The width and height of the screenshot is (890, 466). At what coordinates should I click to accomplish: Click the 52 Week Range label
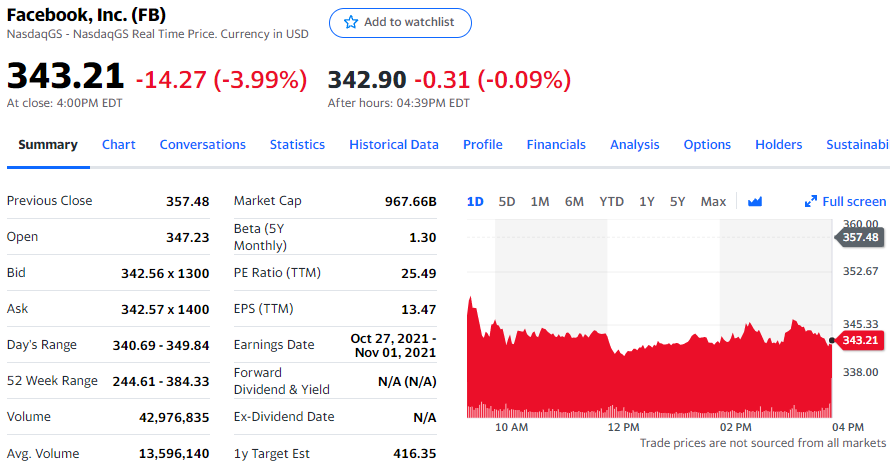(x=52, y=381)
